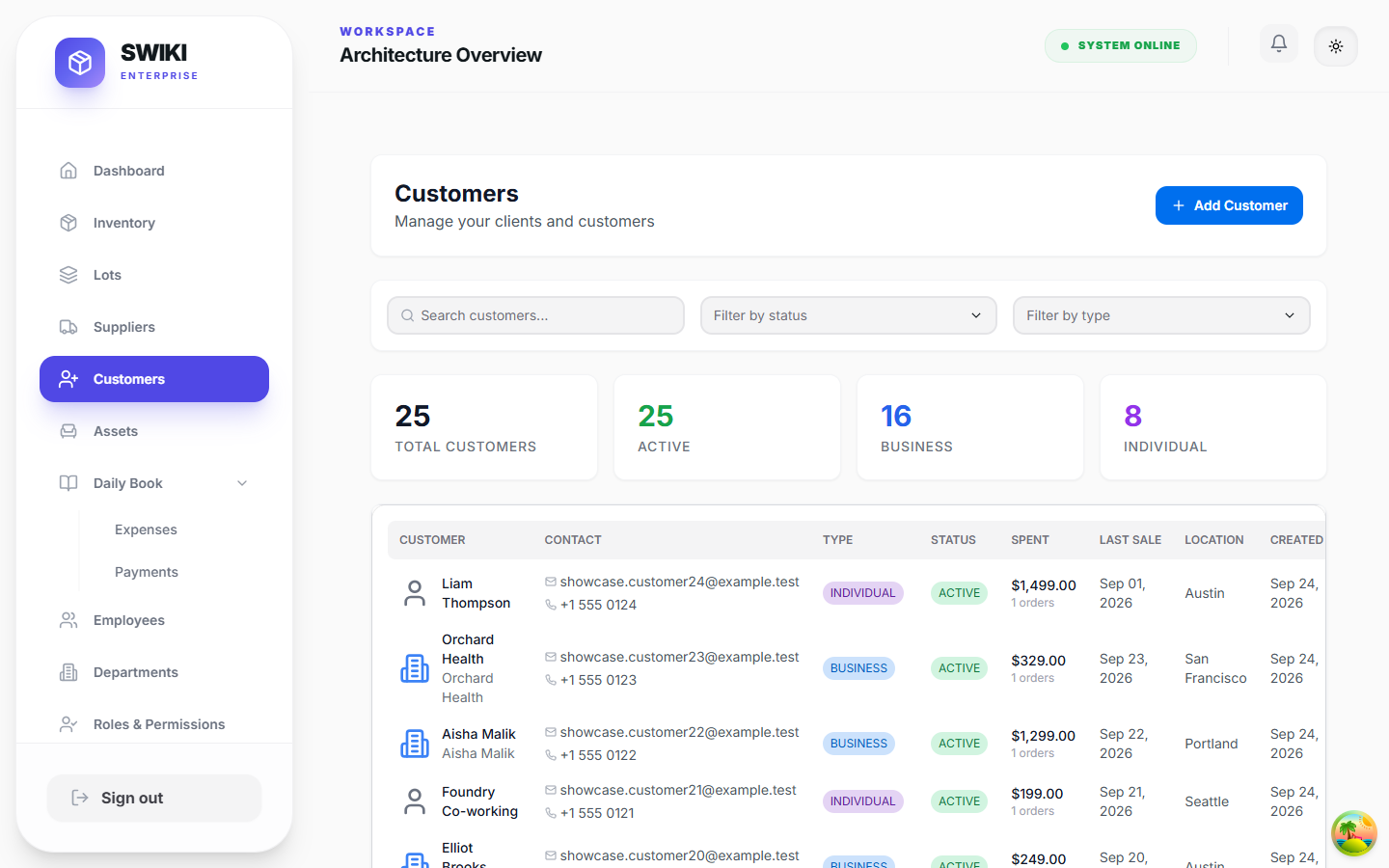1389x868 pixels.
Task: Click the +1 555 0122 phone number
Action: click(598, 755)
